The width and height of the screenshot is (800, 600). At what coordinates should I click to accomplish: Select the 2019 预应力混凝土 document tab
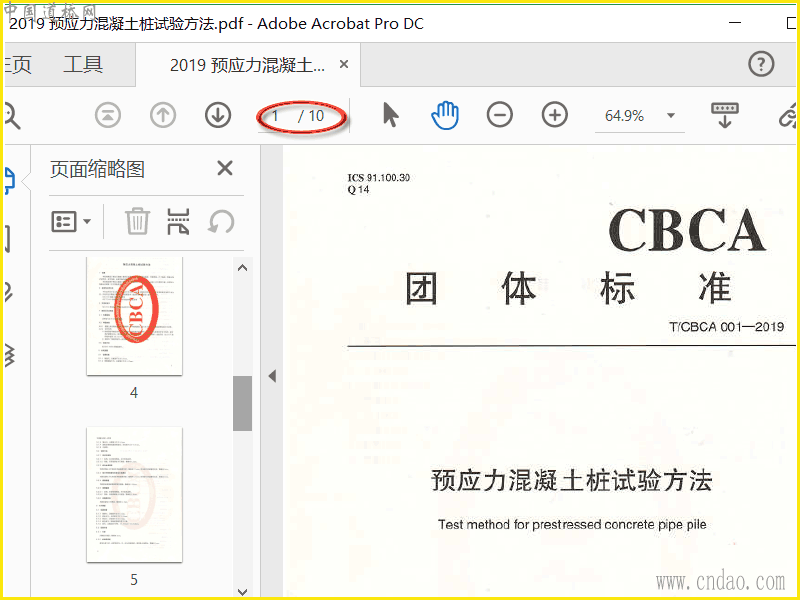pos(247,65)
